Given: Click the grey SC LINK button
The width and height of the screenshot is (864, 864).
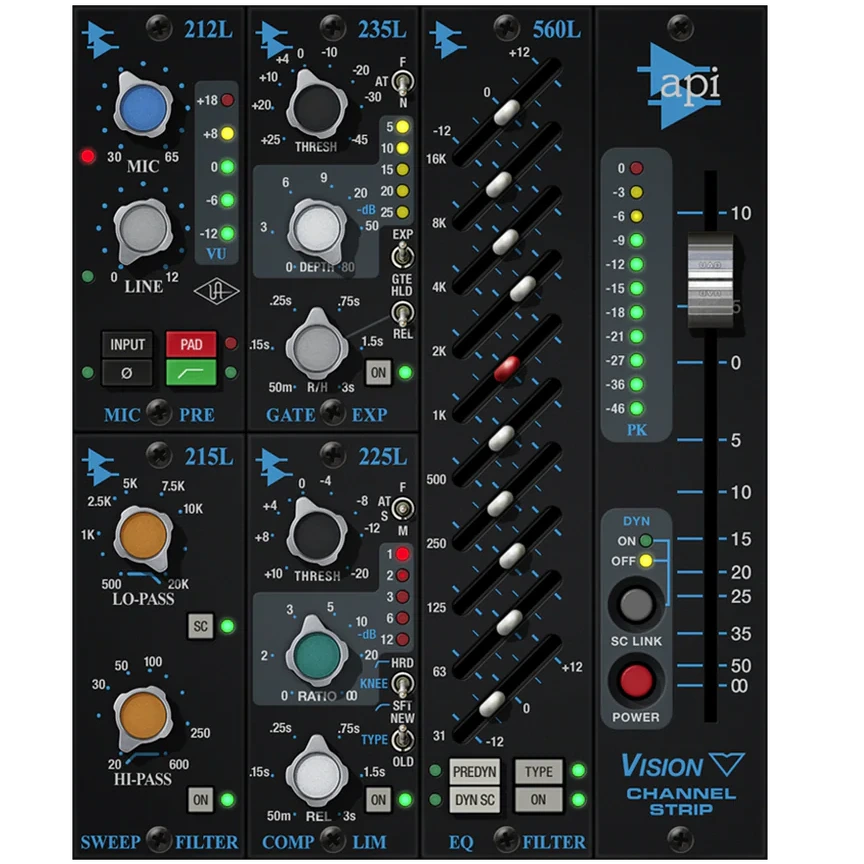Looking at the screenshot, I should pos(636,604).
